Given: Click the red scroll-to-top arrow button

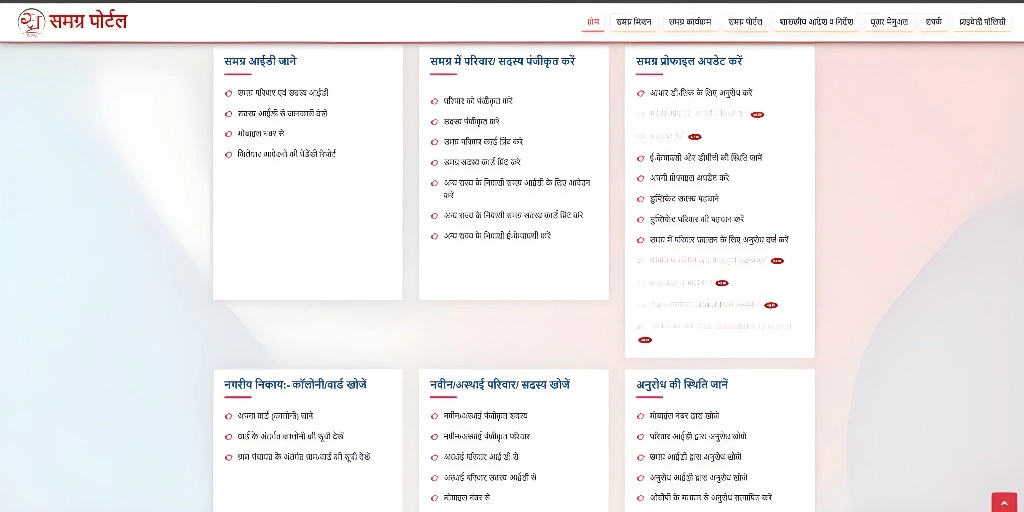Looking at the screenshot, I should click(1004, 502).
